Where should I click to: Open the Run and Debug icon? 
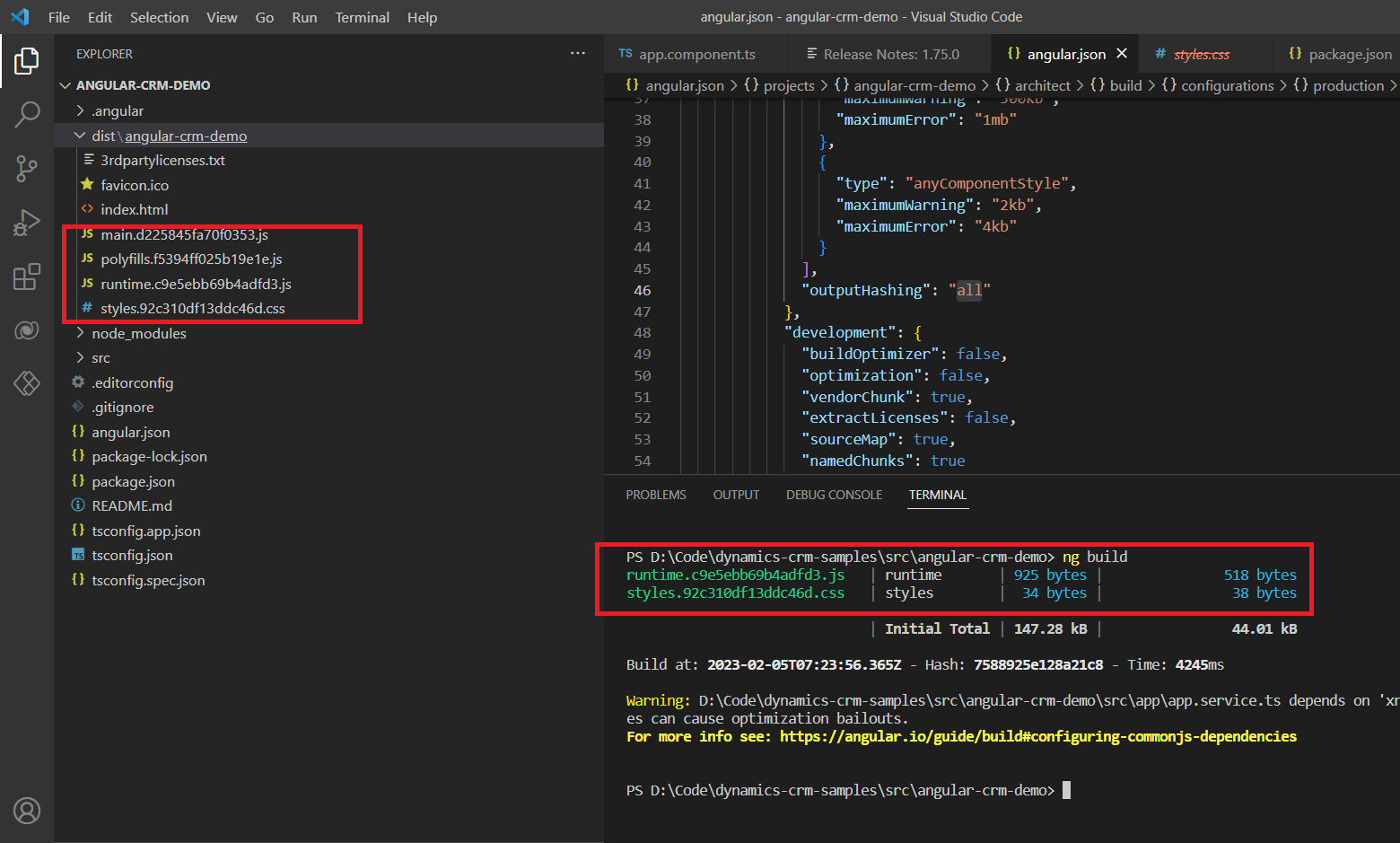[x=27, y=222]
